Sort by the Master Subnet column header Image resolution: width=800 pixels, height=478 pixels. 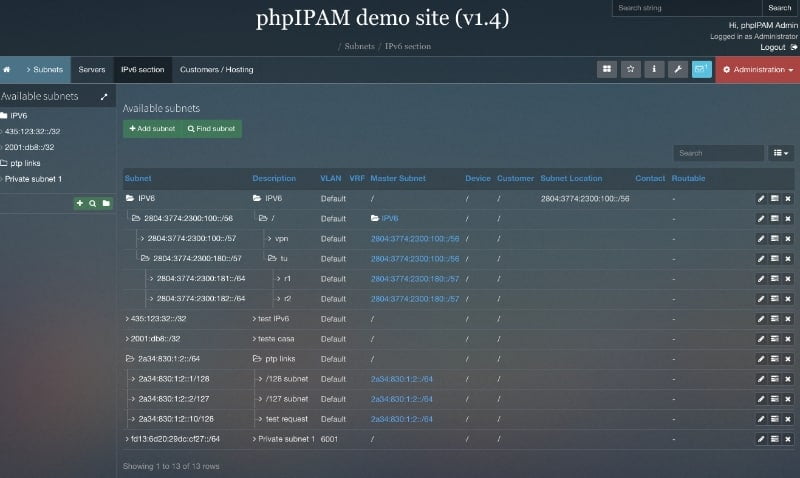(x=398, y=178)
